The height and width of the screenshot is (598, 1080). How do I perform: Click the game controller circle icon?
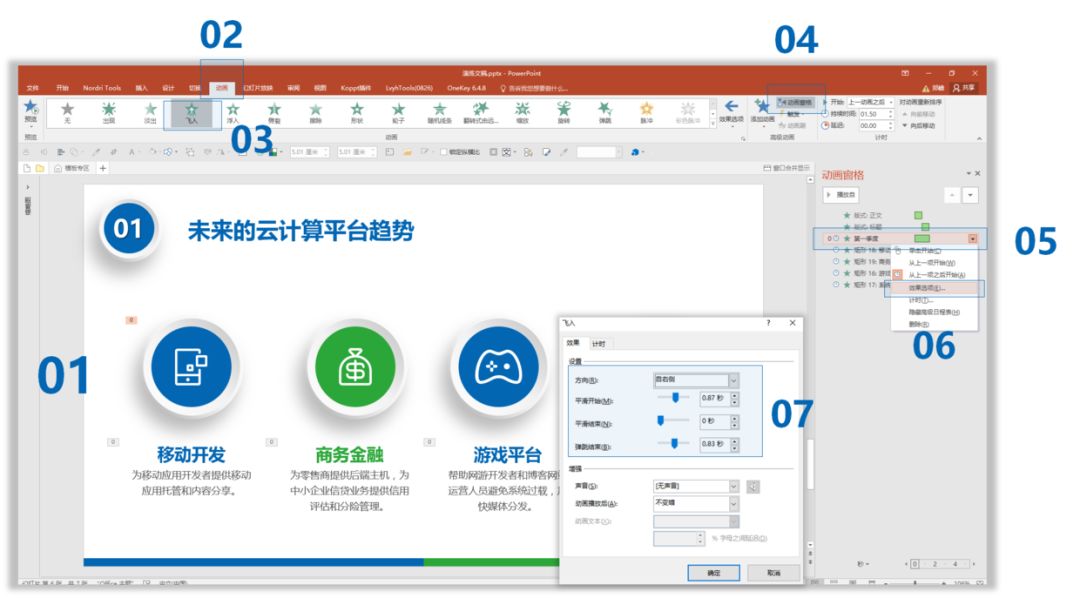point(499,367)
